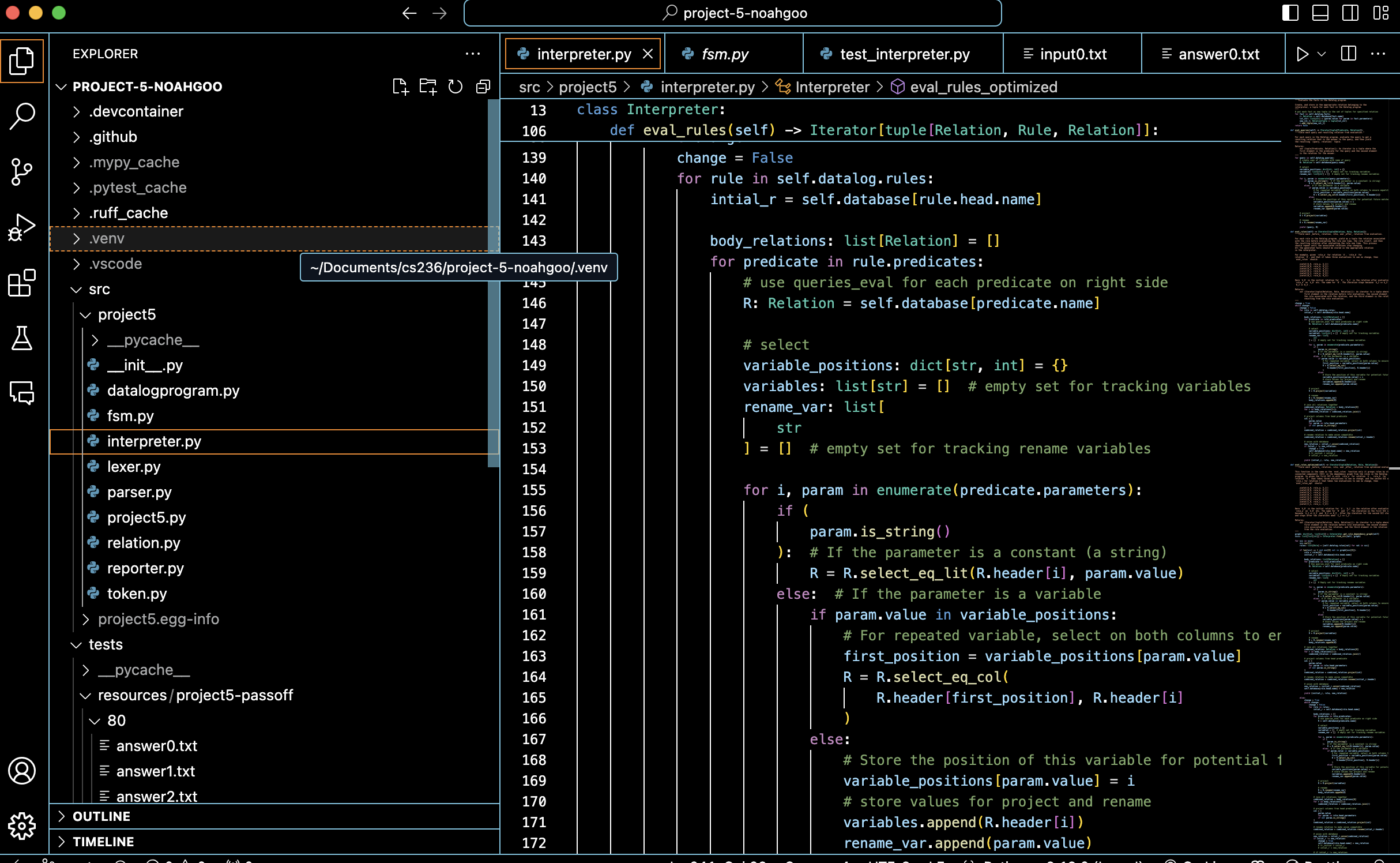Image resolution: width=1400 pixels, height=863 pixels.
Task: Toggle the secondary side bar
Action: [x=1350, y=13]
